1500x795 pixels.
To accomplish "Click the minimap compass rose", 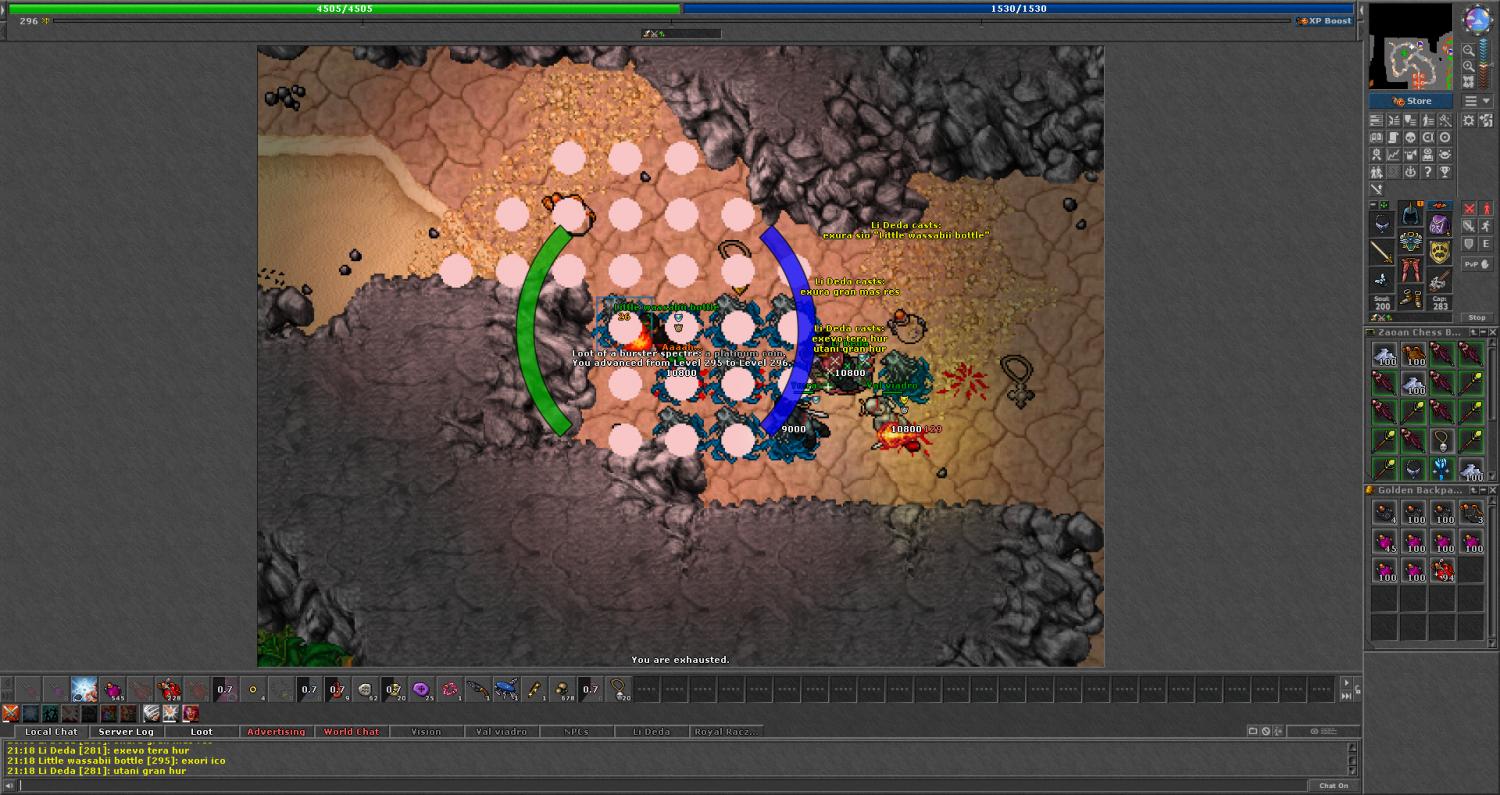I will 1478,19.
